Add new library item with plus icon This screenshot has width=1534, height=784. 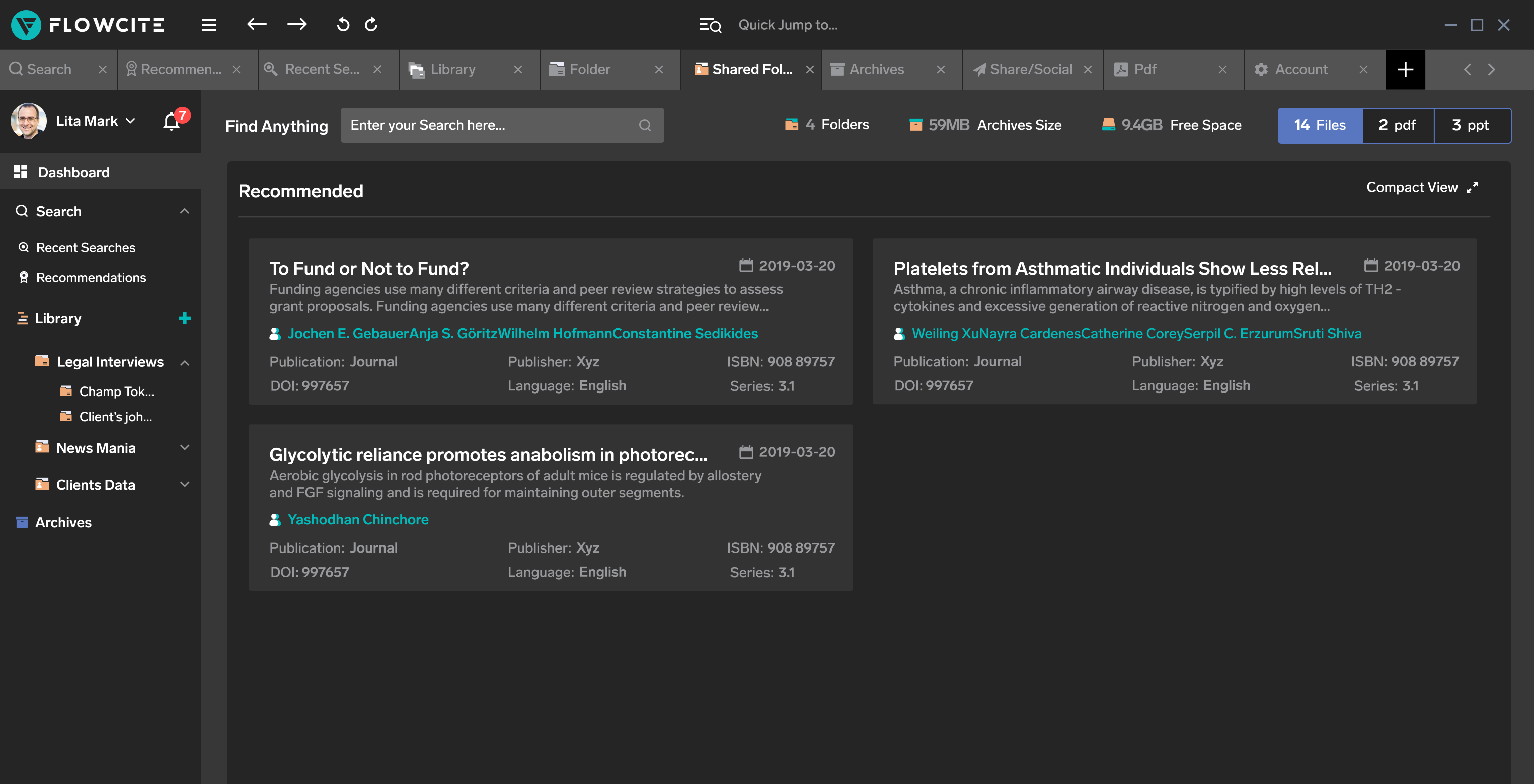pyautogui.click(x=185, y=318)
